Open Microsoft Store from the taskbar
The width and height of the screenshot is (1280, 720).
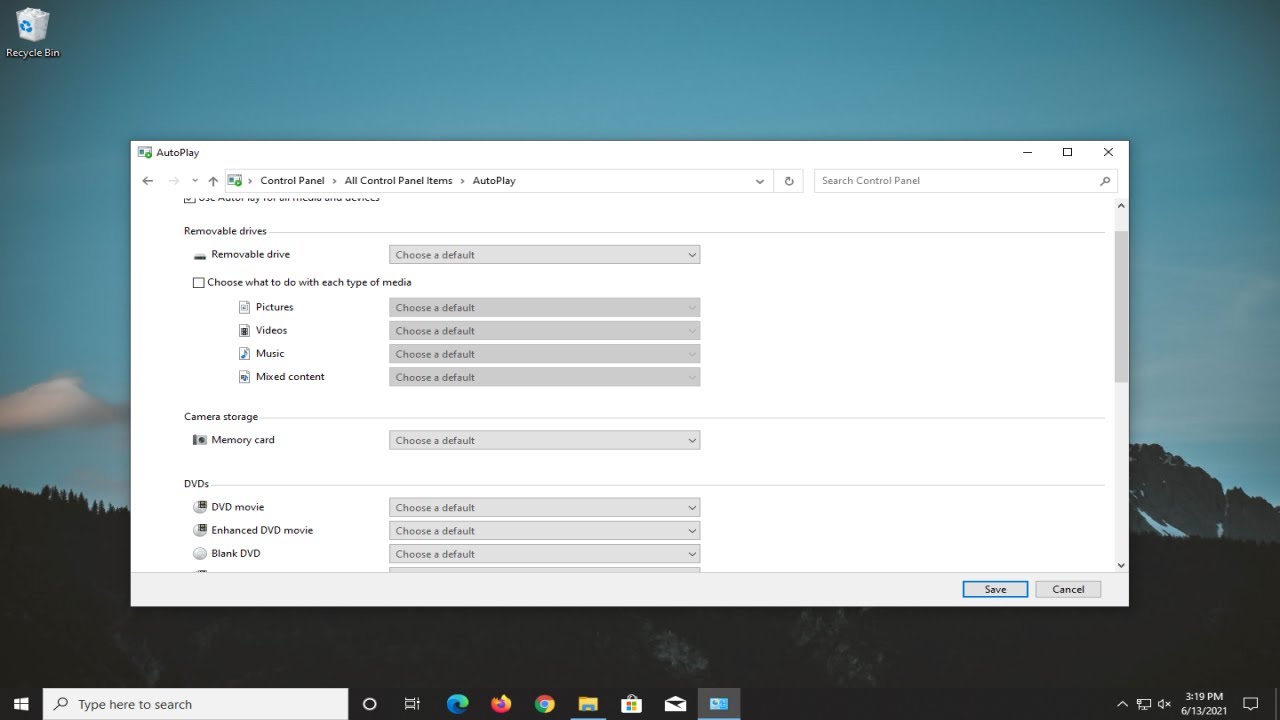pyautogui.click(x=632, y=704)
